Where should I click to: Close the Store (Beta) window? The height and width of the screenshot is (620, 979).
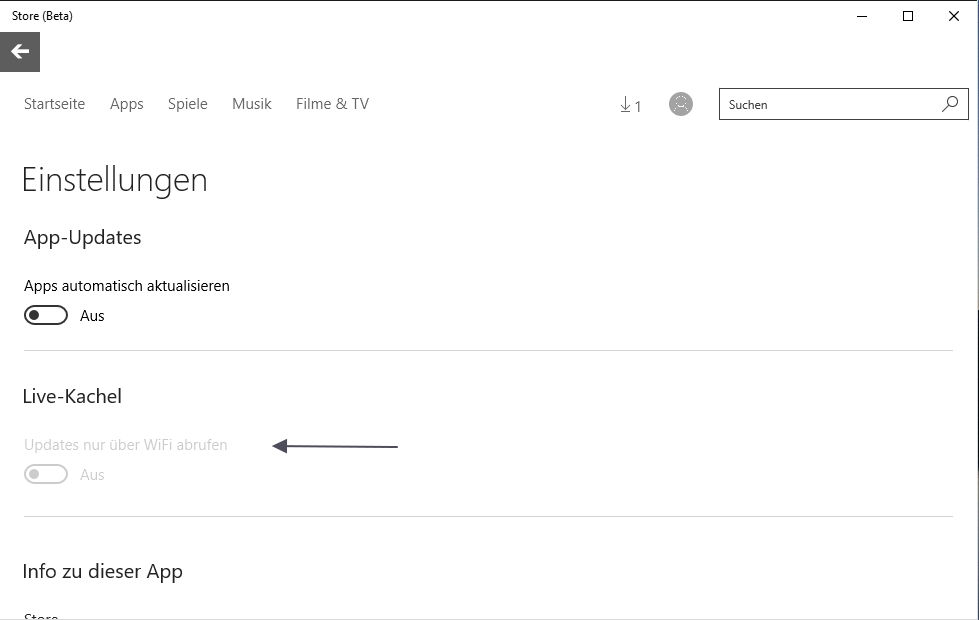point(955,16)
